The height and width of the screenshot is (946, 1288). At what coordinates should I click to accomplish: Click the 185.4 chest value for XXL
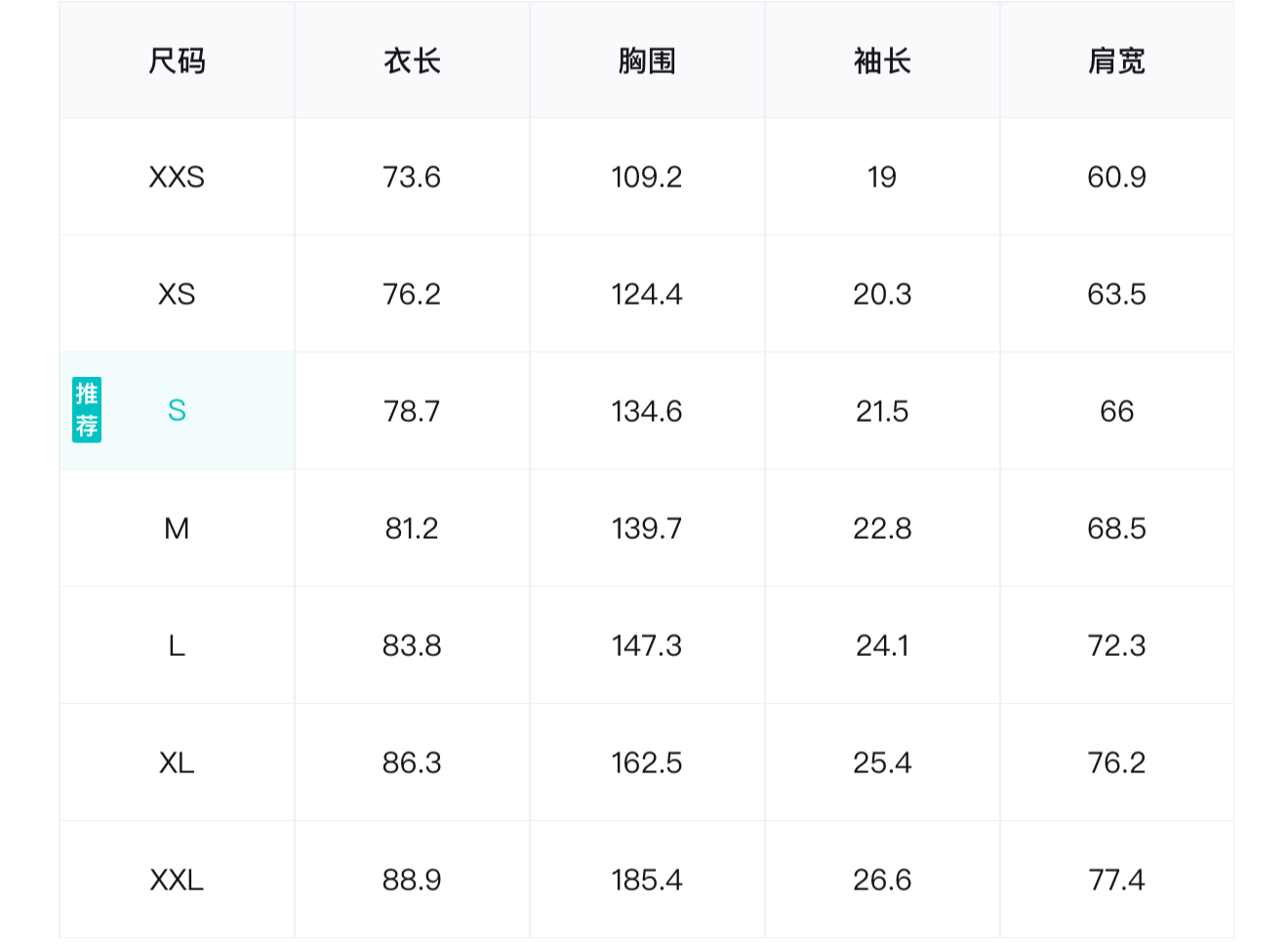click(x=647, y=880)
